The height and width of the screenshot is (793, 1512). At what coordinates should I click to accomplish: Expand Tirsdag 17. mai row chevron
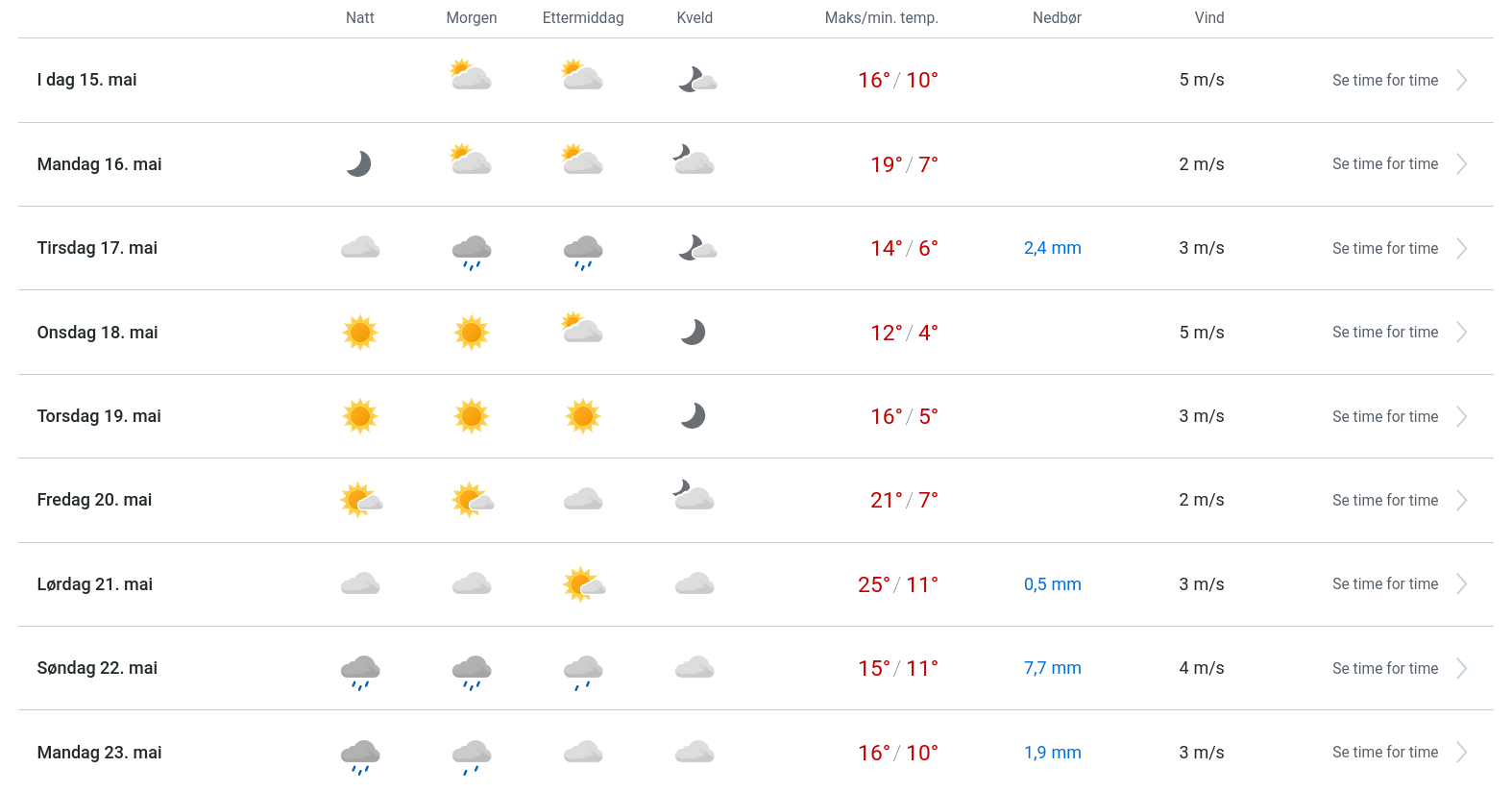[x=1461, y=249]
